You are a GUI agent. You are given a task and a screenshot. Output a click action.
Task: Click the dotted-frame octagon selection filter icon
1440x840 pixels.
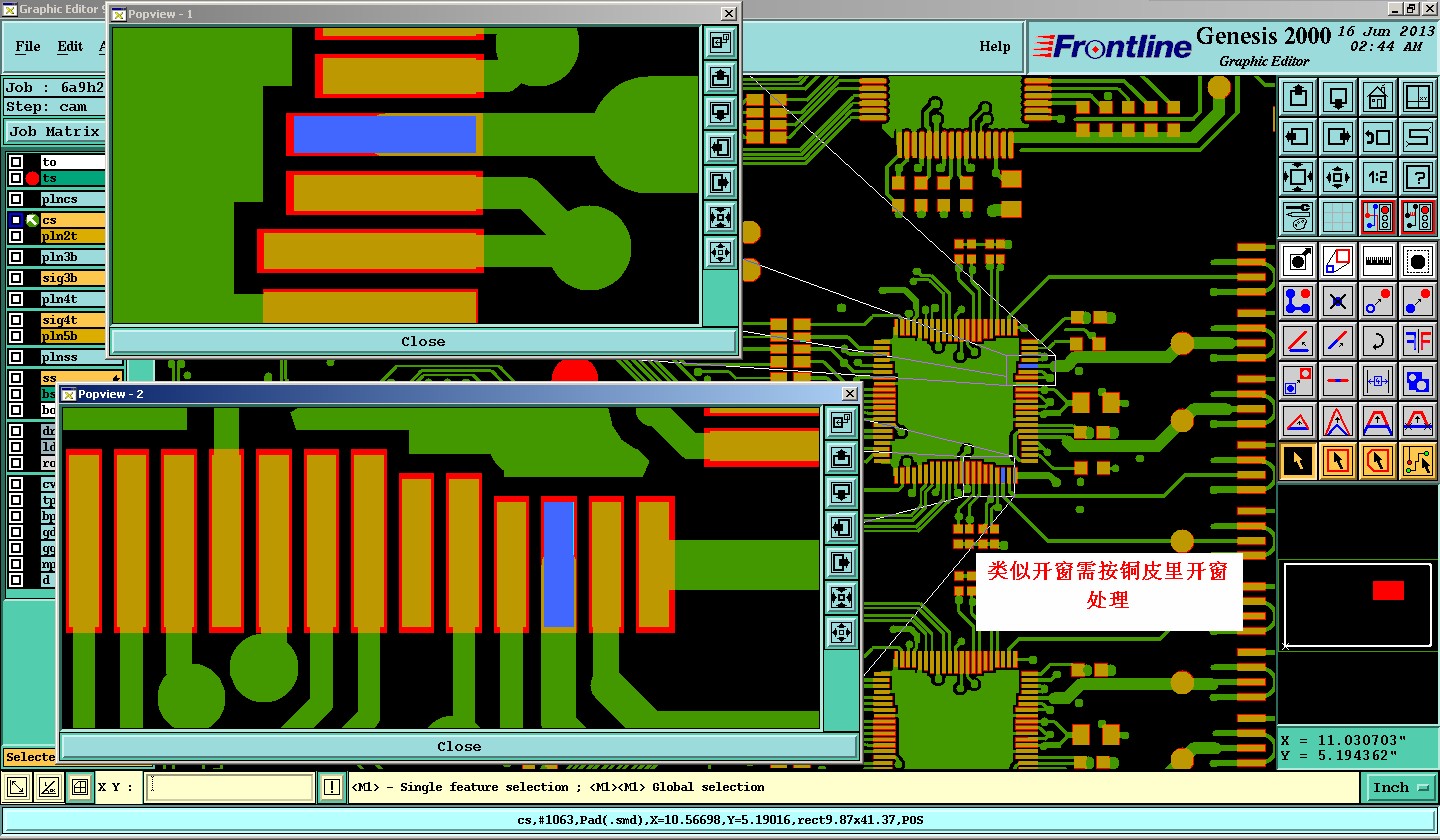tap(1417, 261)
